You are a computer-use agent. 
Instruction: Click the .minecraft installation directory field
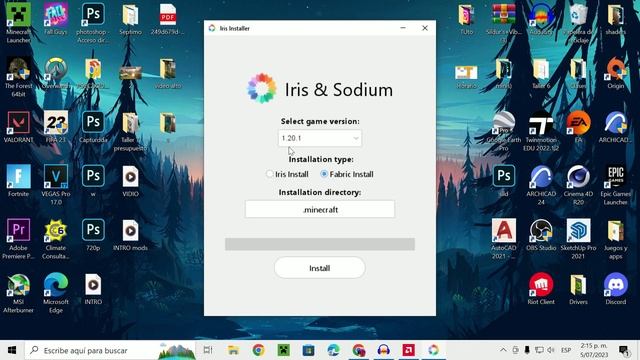(320, 209)
